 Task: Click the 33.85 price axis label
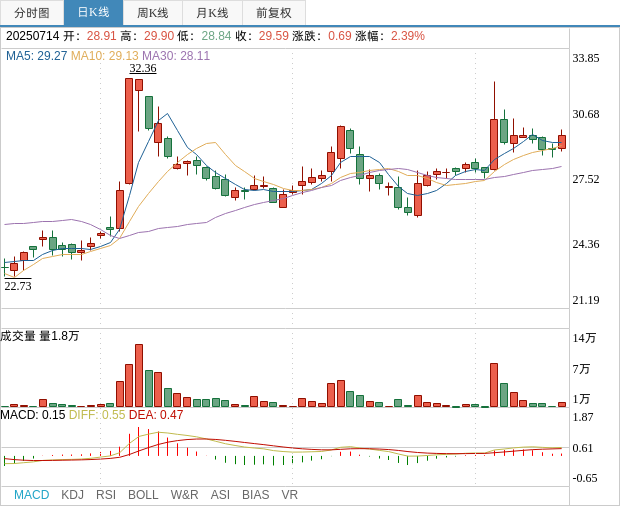point(586,58)
